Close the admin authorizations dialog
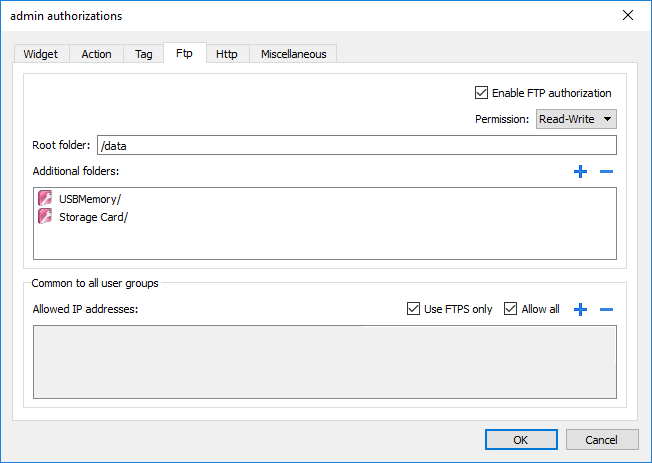This screenshot has height=463, width=652. click(628, 15)
